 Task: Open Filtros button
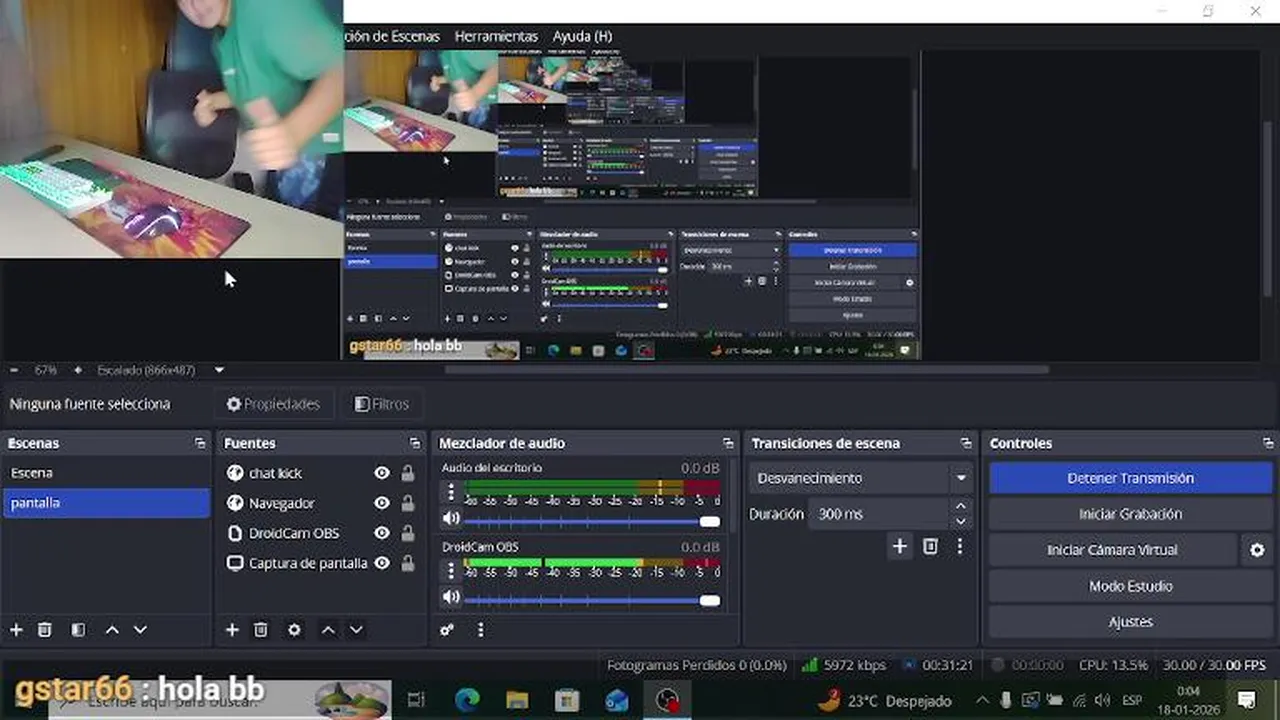pyautogui.click(x=382, y=404)
